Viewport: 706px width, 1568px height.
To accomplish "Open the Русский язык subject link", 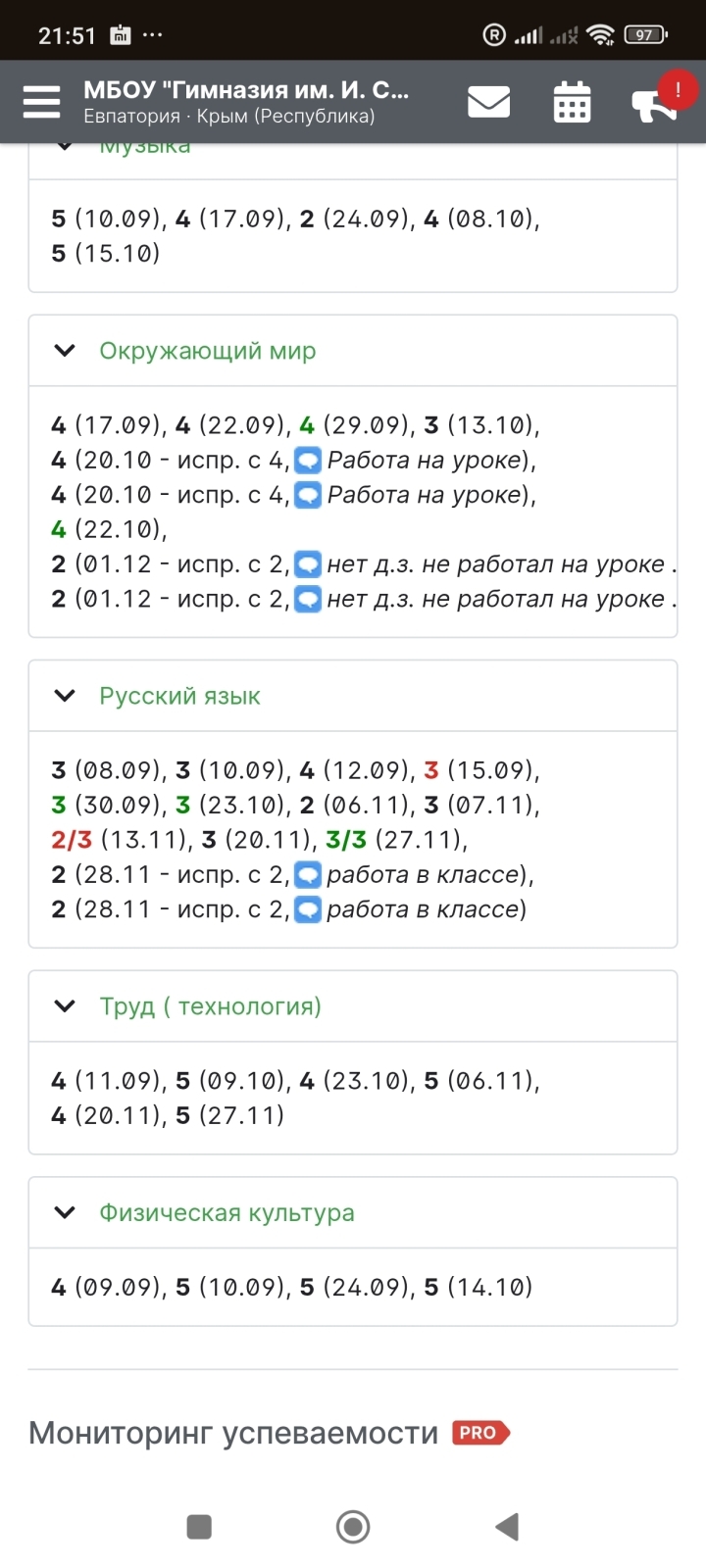I will (x=179, y=696).
